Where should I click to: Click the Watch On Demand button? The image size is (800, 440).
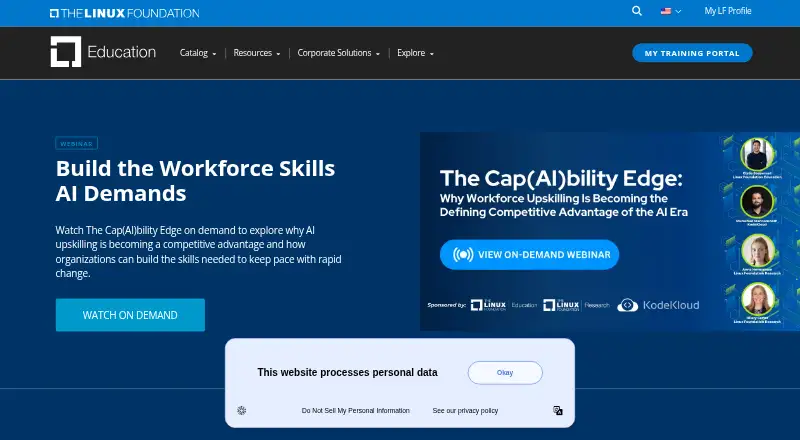(x=130, y=315)
